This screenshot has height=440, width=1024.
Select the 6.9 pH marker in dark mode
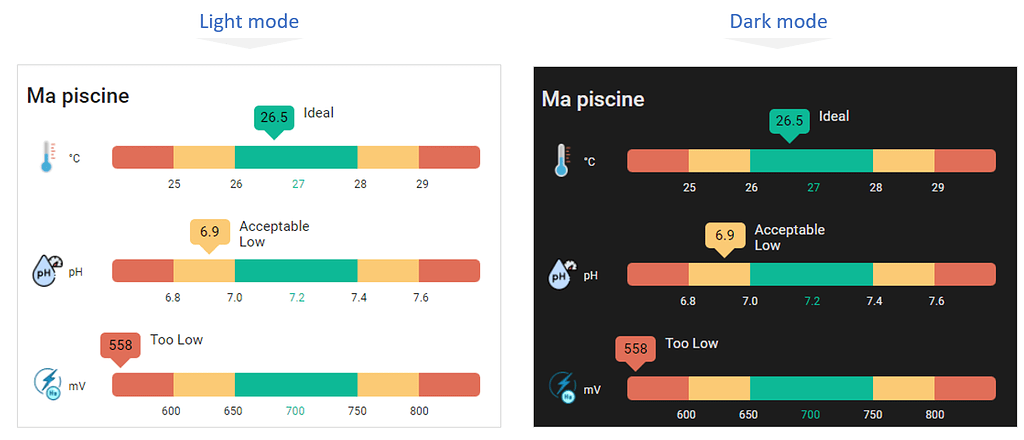(725, 238)
